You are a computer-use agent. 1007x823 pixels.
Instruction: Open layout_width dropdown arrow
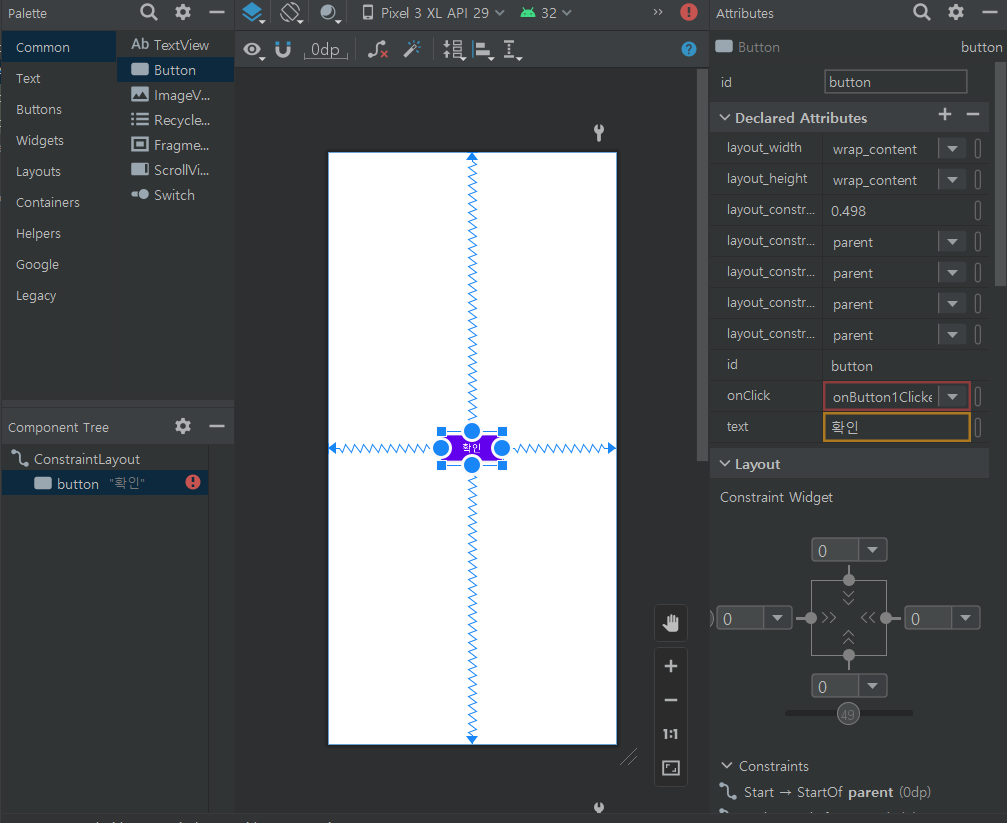pos(952,149)
